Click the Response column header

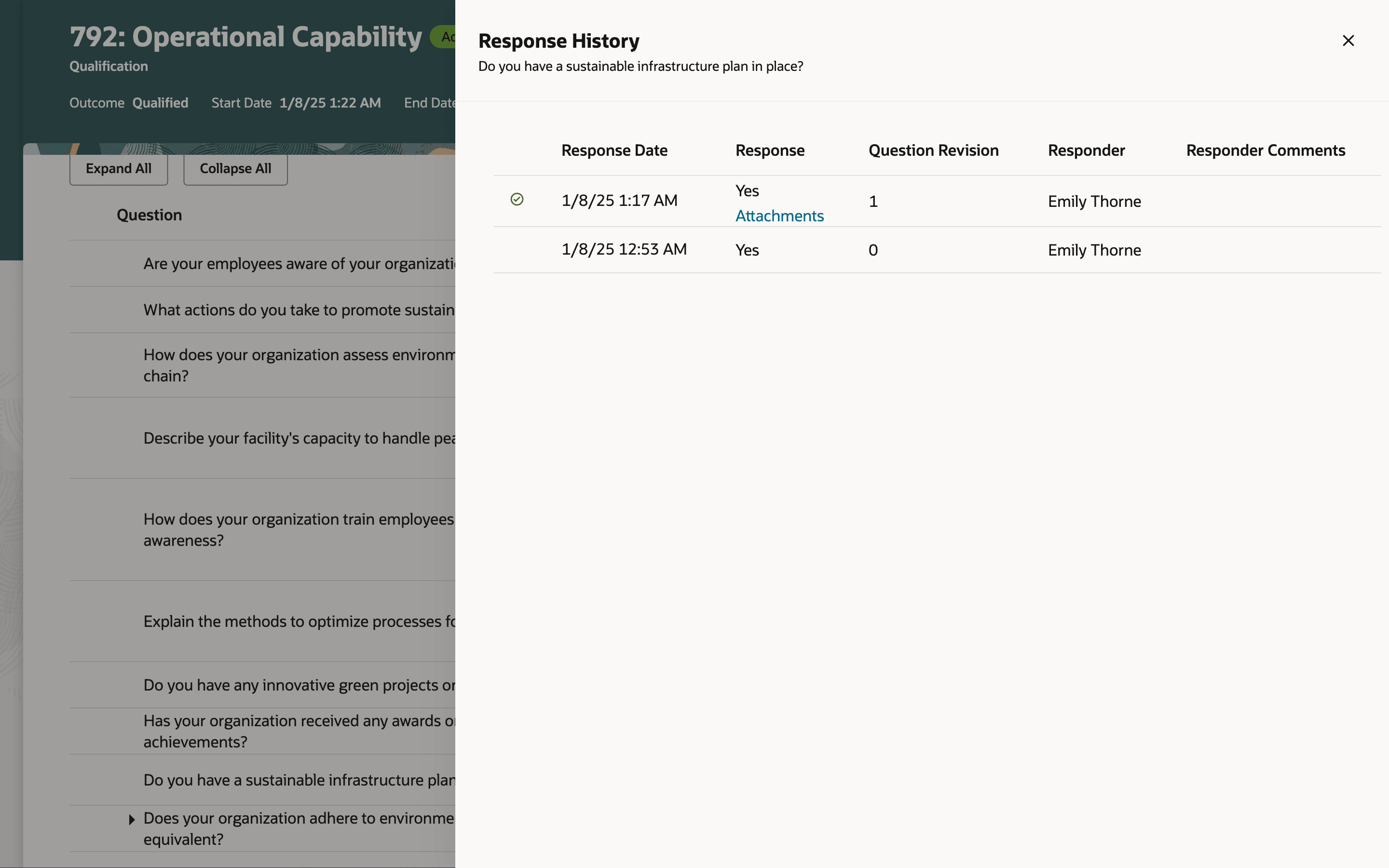point(769,150)
